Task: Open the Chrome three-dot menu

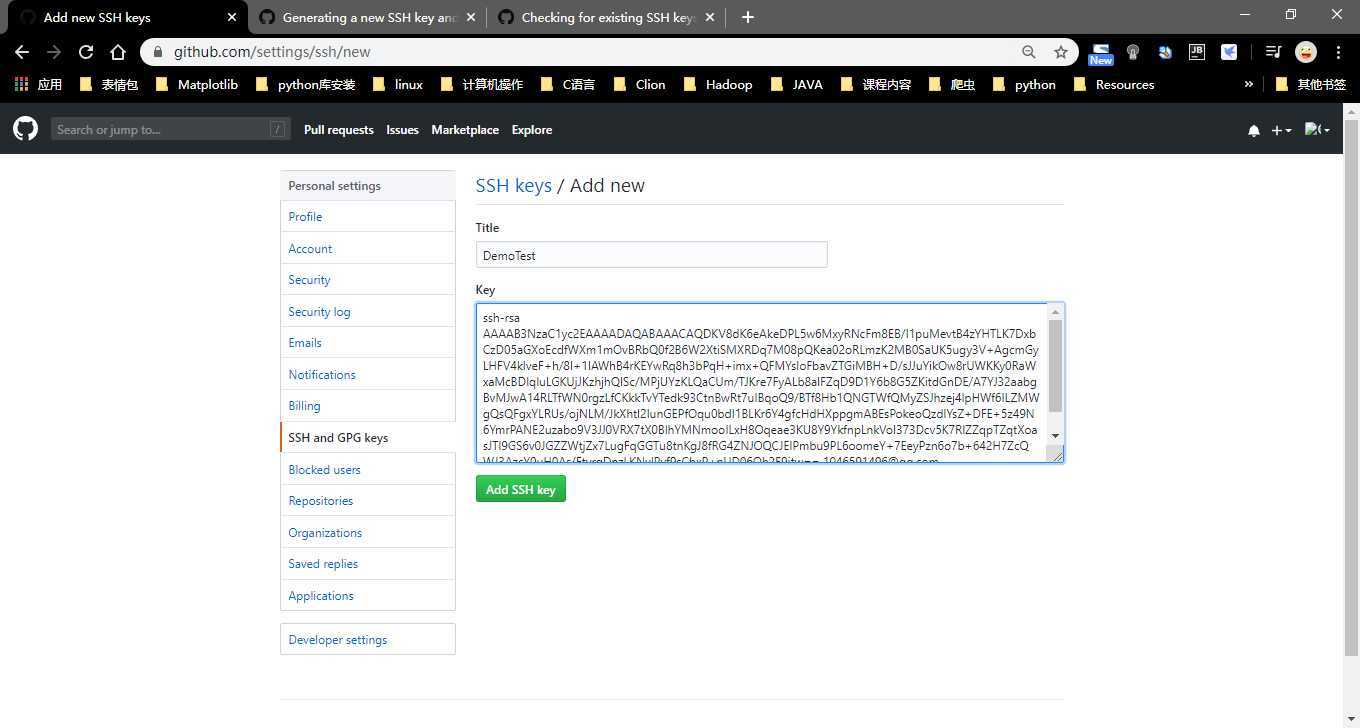Action: pos(1338,52)
